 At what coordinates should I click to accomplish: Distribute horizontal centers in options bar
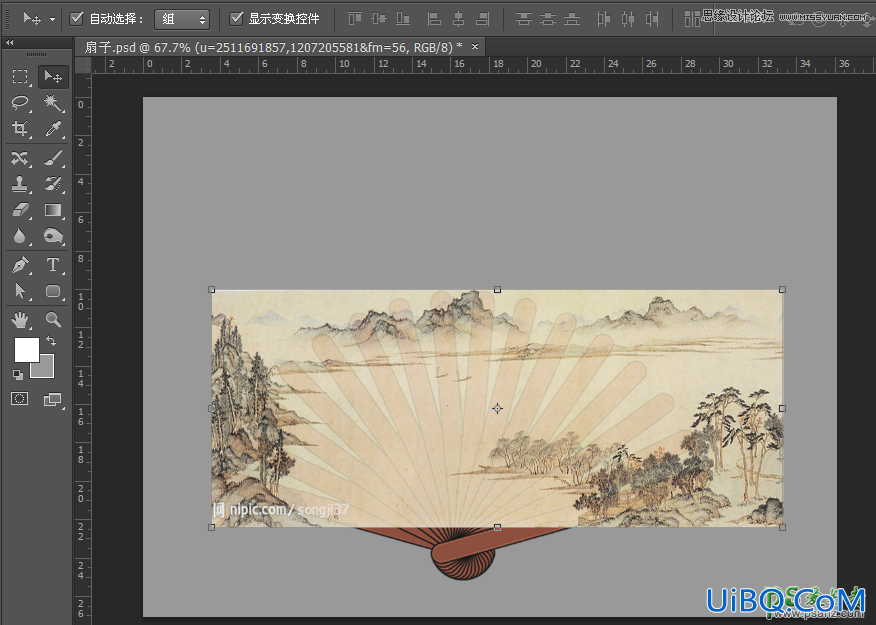[x=627, y=19]
